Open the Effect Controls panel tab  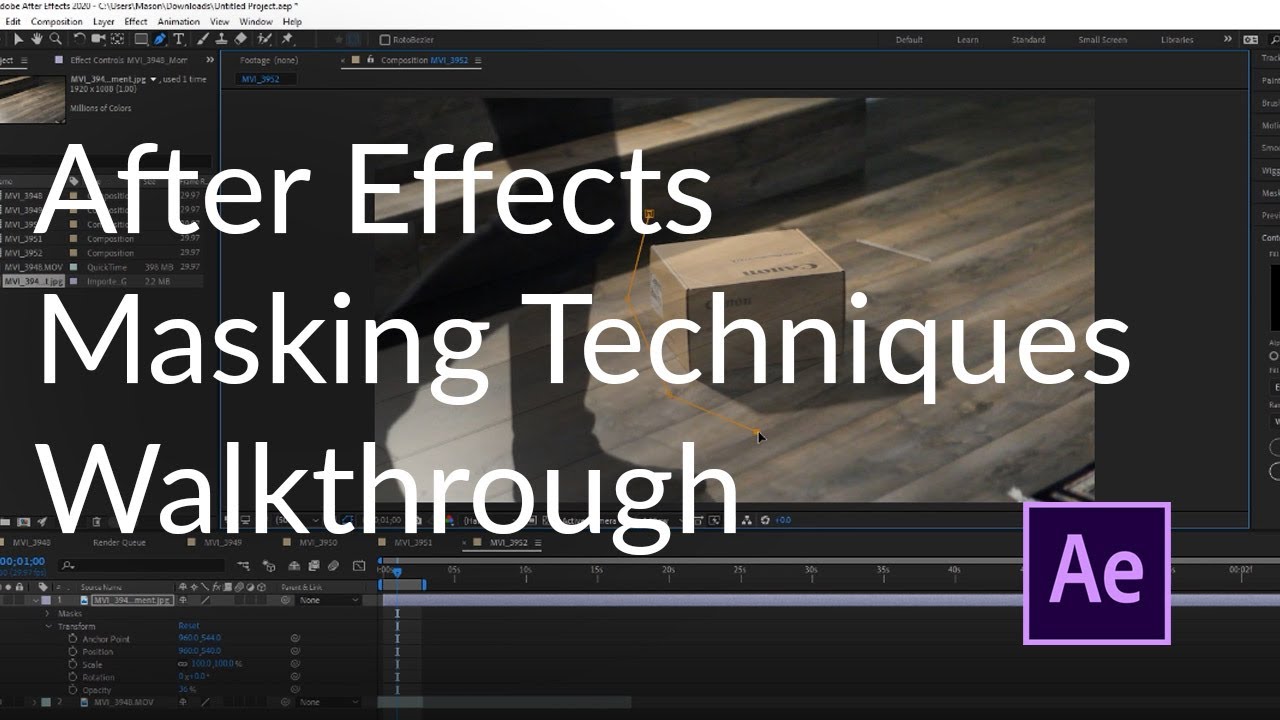130,60
